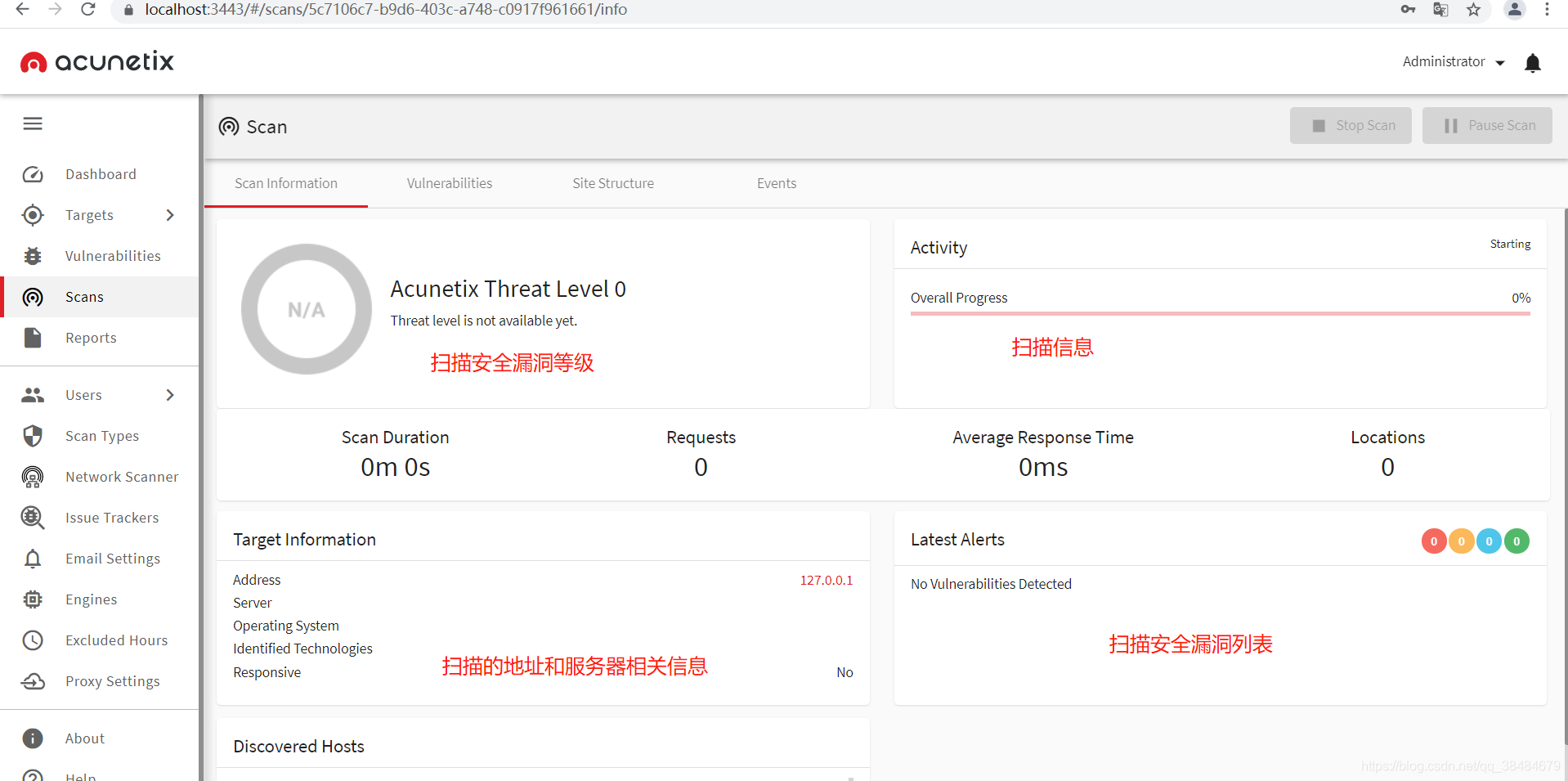Switch to the Scan Information tab
1568x781 pixels.
[x=286, y=183]
